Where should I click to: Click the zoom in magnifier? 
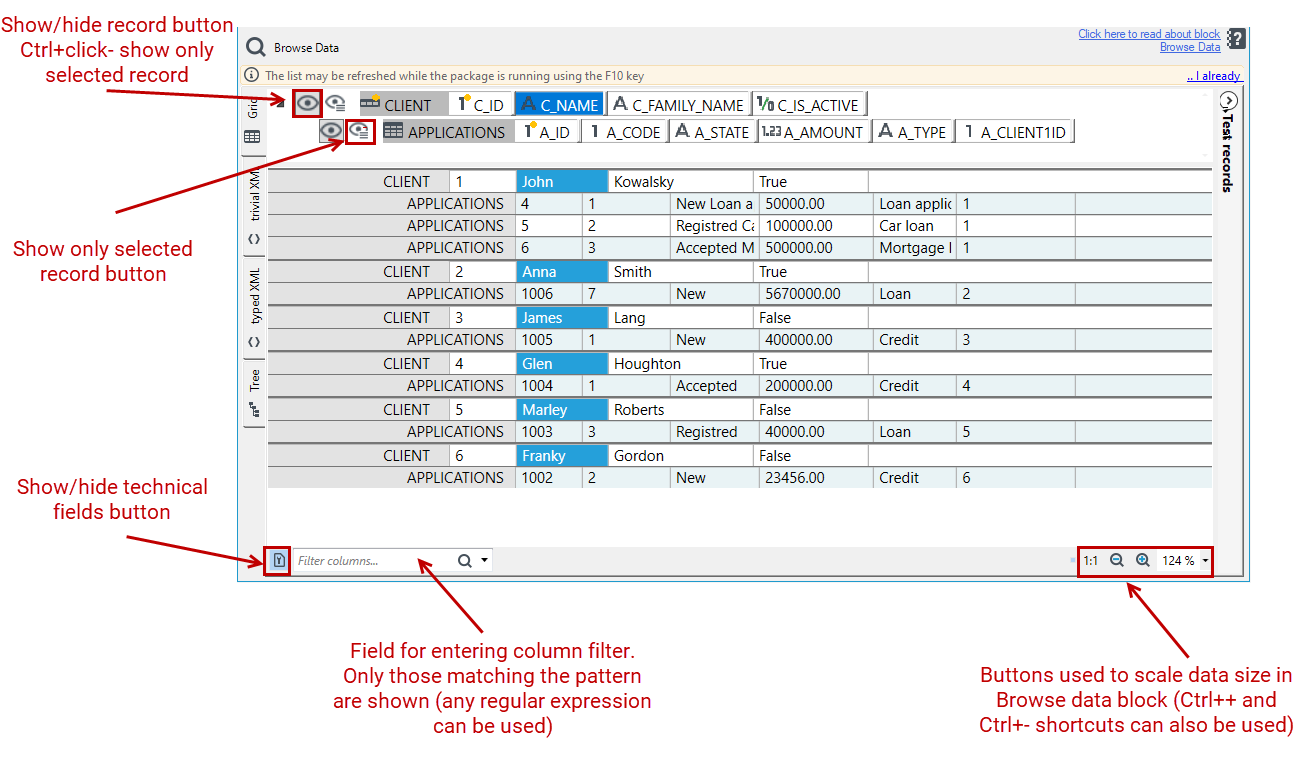1143,561
